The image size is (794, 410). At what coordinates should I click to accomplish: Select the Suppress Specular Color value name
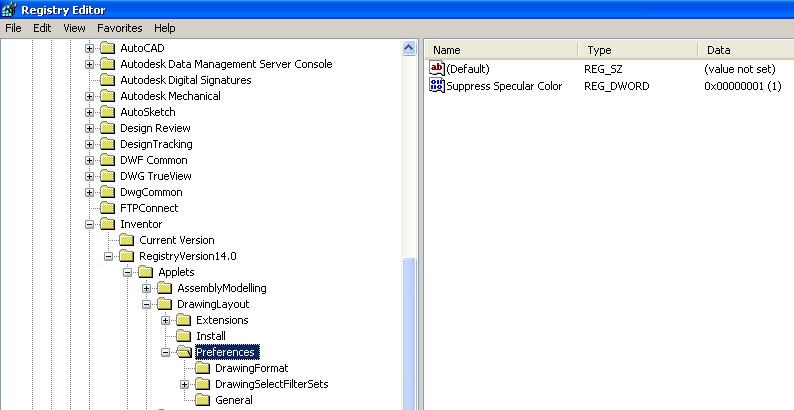coord(504,86)
